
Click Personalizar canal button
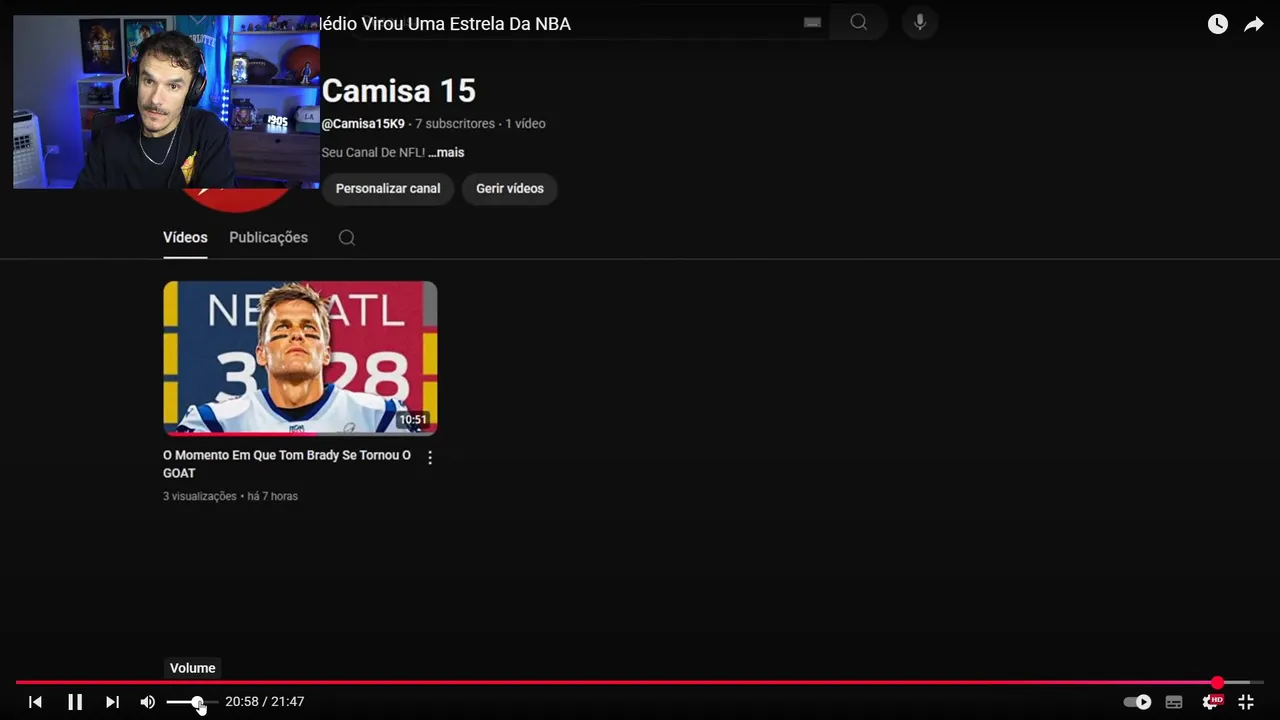coord(388,189)
